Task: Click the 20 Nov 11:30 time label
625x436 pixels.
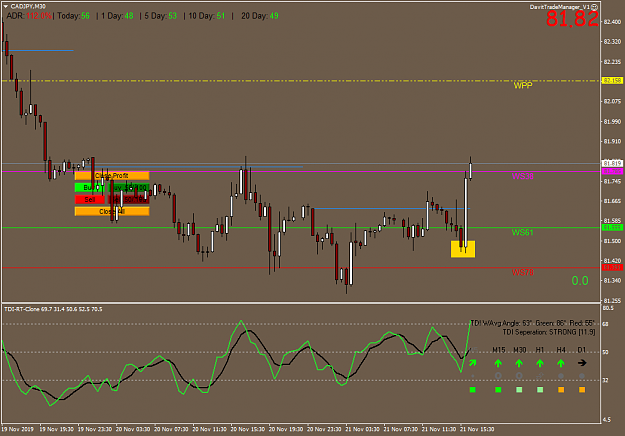Action: pyautogui.click(x=209, y=429)
